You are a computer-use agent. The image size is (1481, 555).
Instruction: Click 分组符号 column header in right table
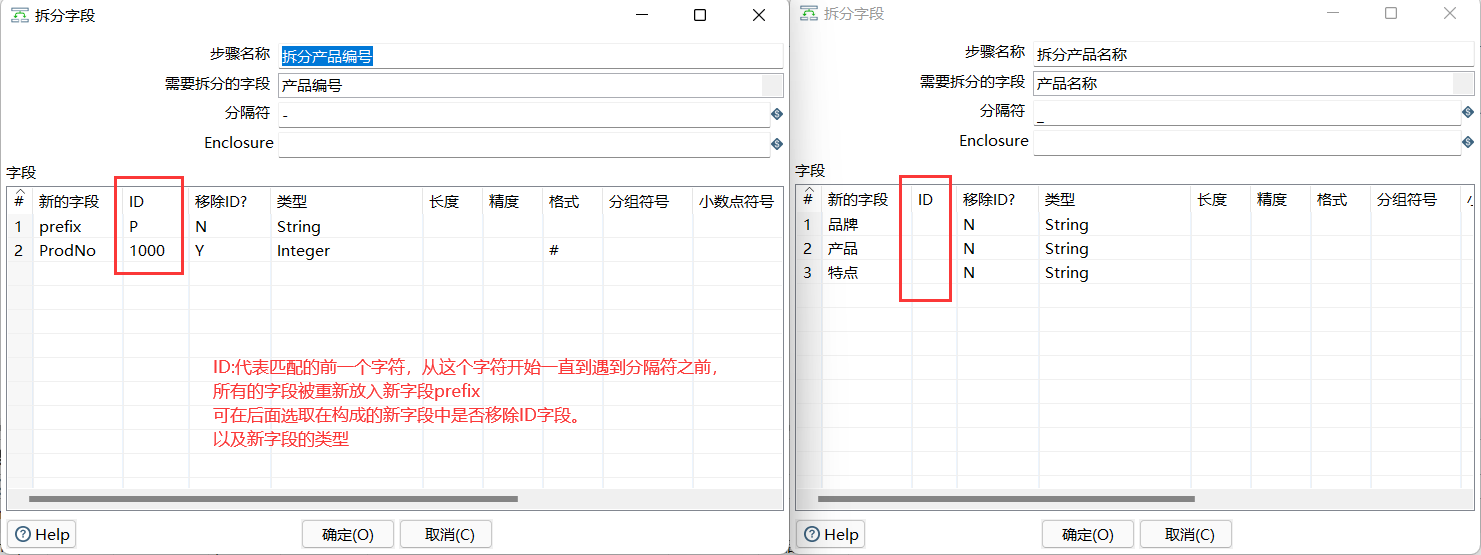coord(1416,200)
